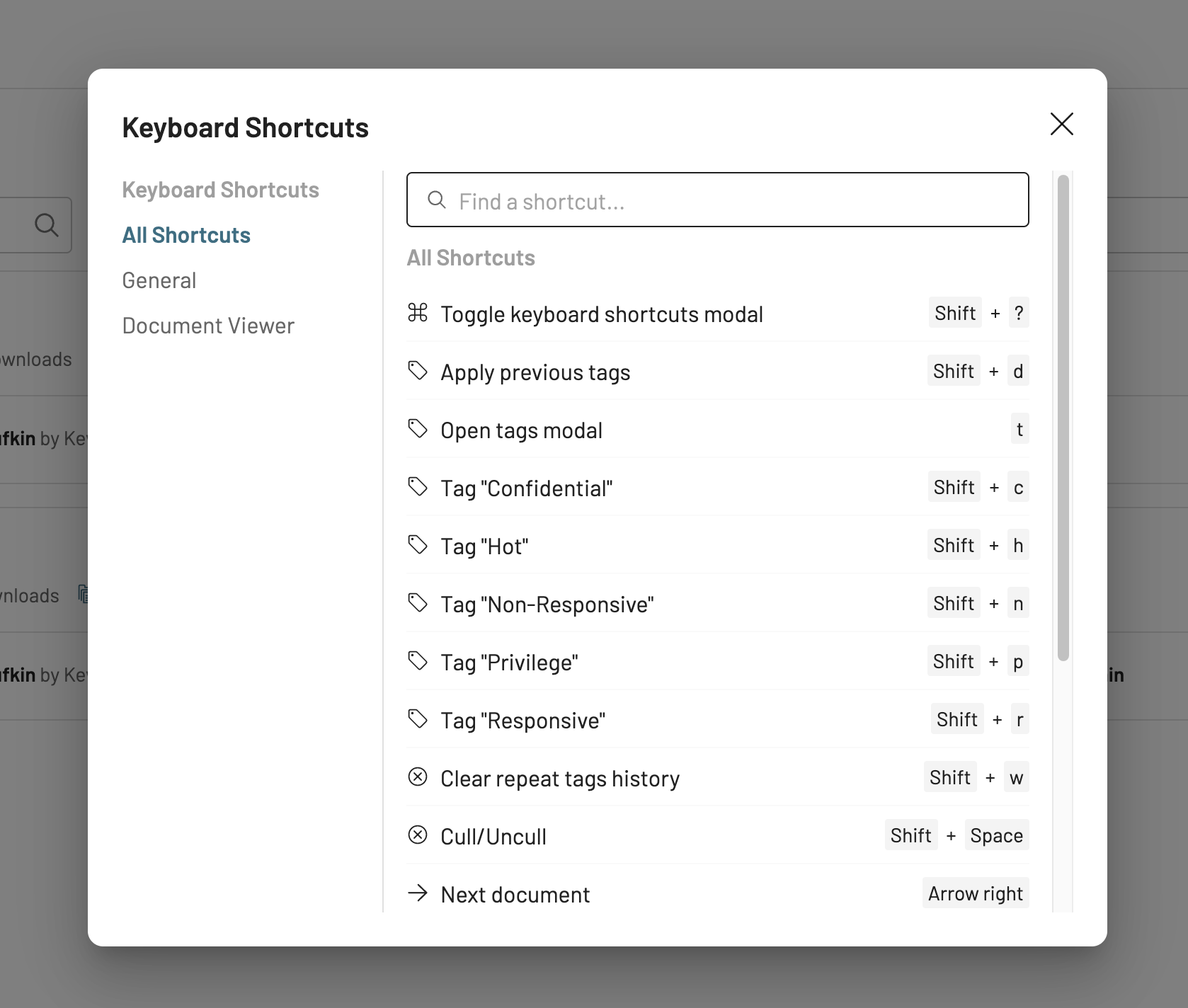1188x1008 pixels.
Task: Close the Keyboard Shortcuts dialog
Action: coord(1061,124)
